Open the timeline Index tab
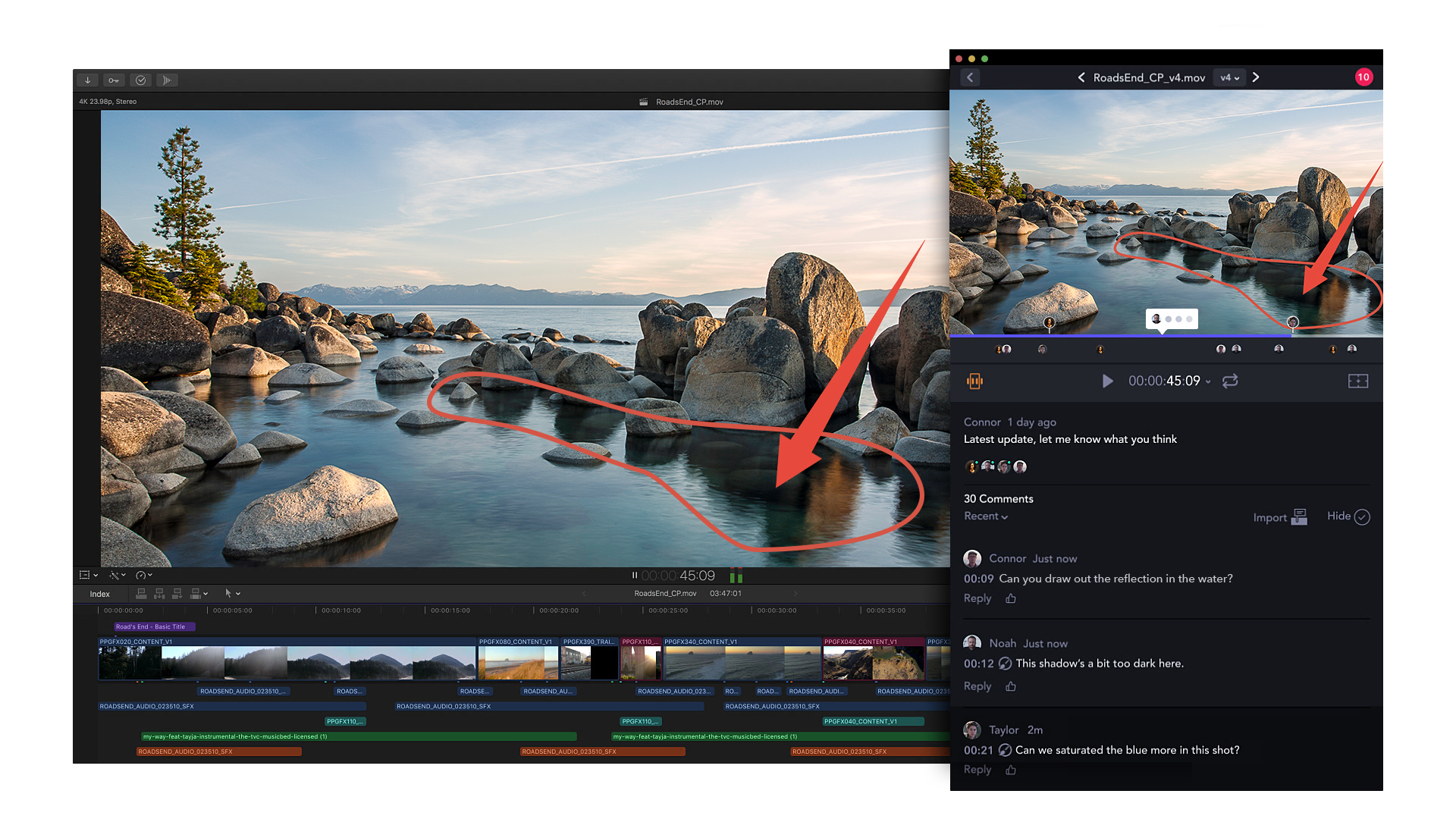Viewport: 1456px width, 819px height. [x=100, y=594]
